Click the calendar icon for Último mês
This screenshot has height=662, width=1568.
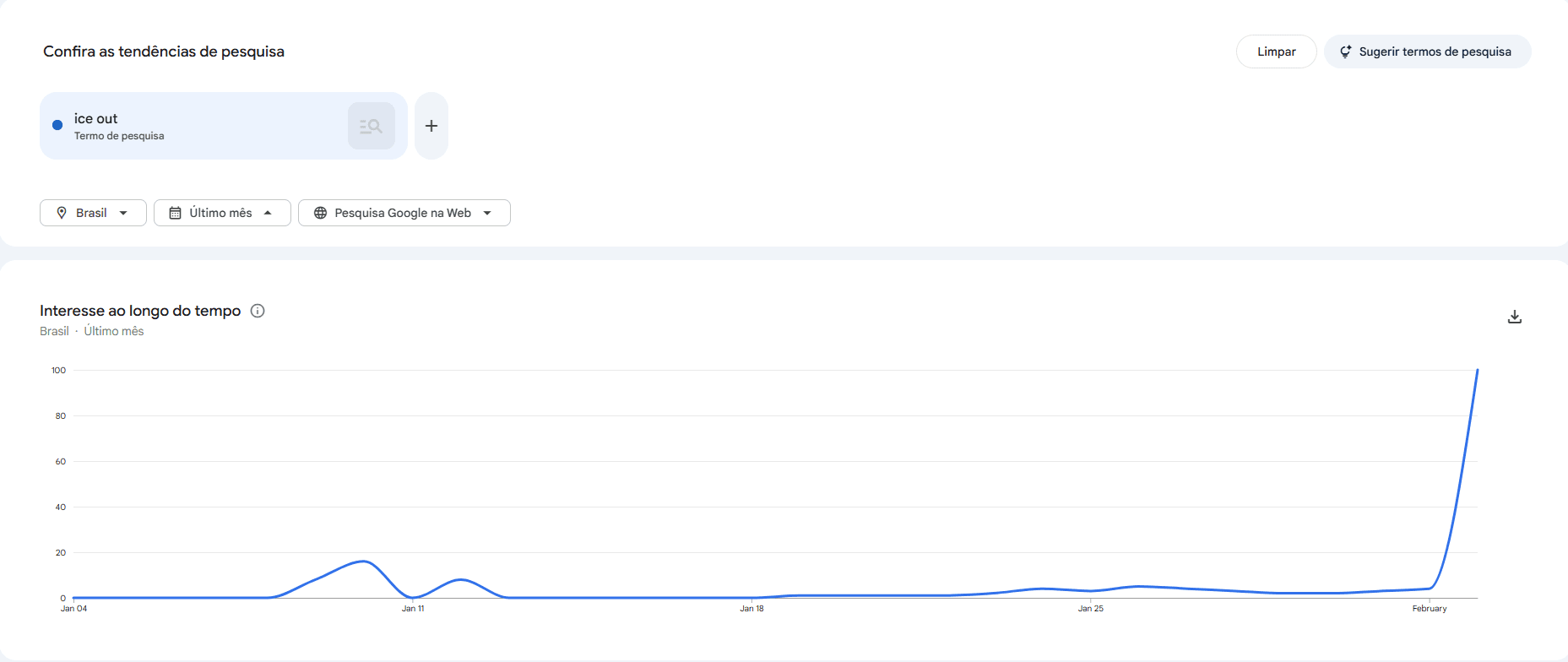(175, 213)
